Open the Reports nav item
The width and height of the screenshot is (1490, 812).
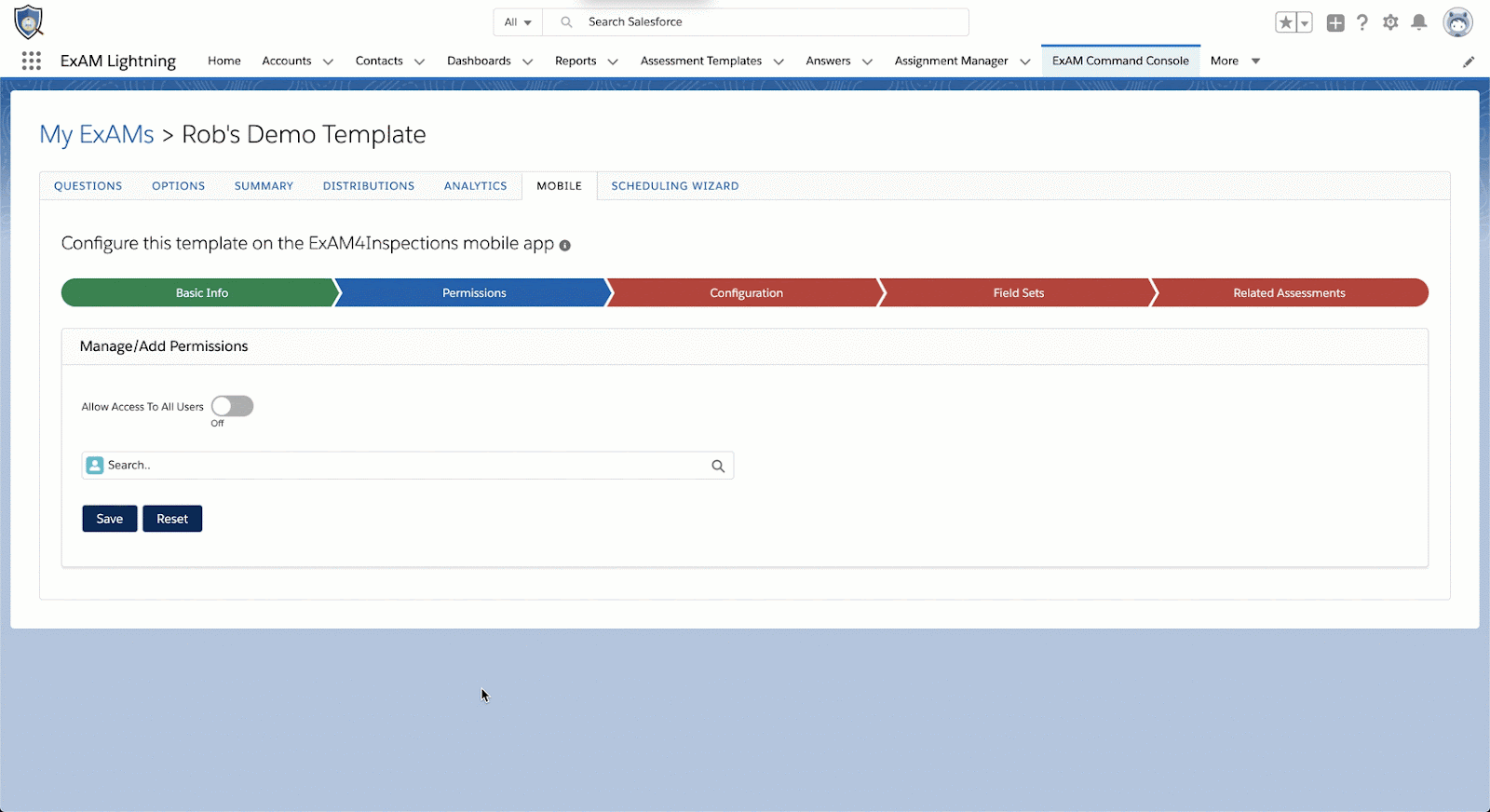click(576, 61)
